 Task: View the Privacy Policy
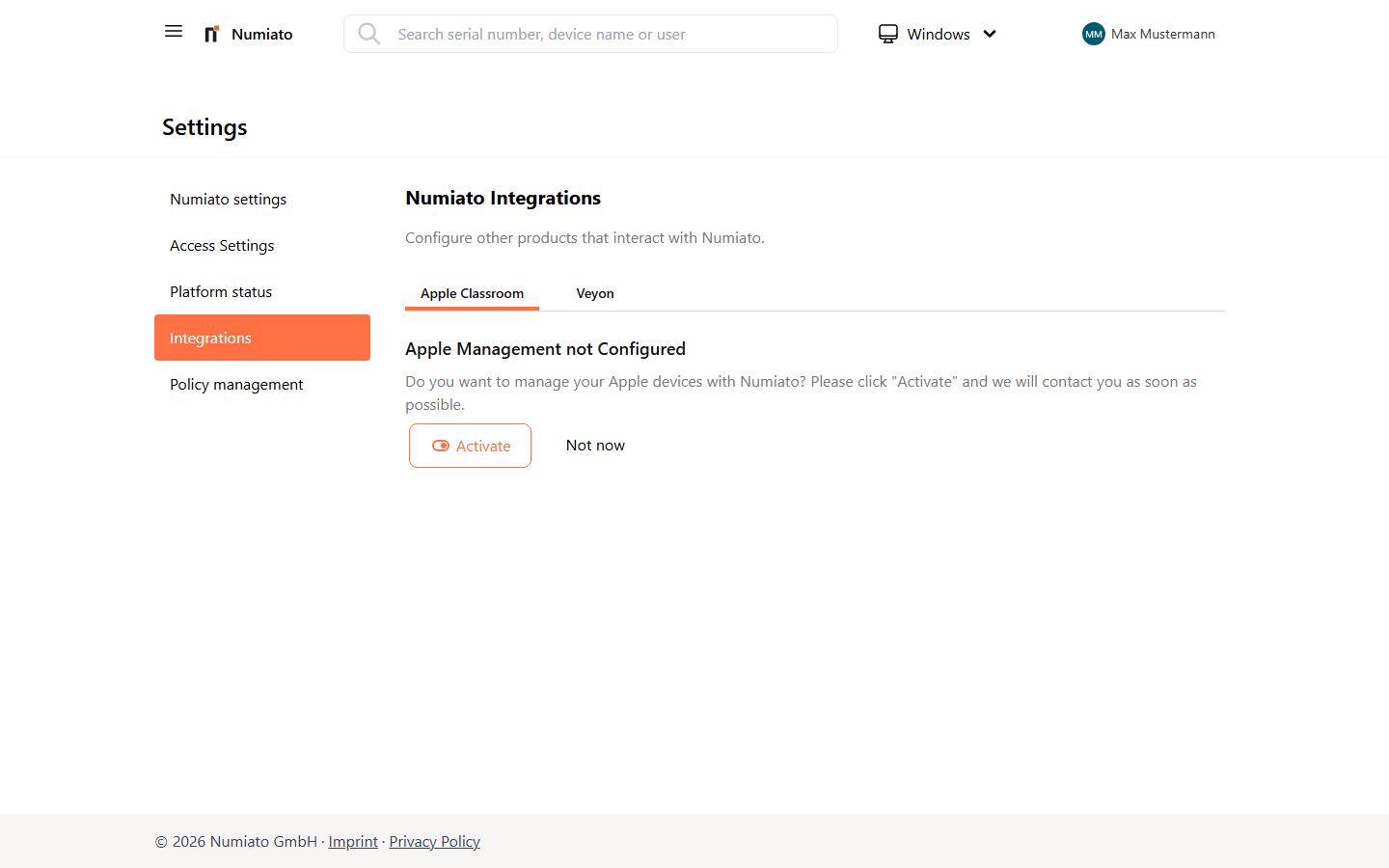[x=434, y=841]
